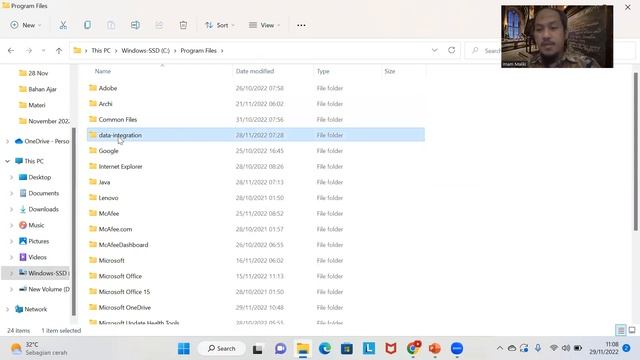
Task: Select Documents in navigation pane
Action: [43, 193]
